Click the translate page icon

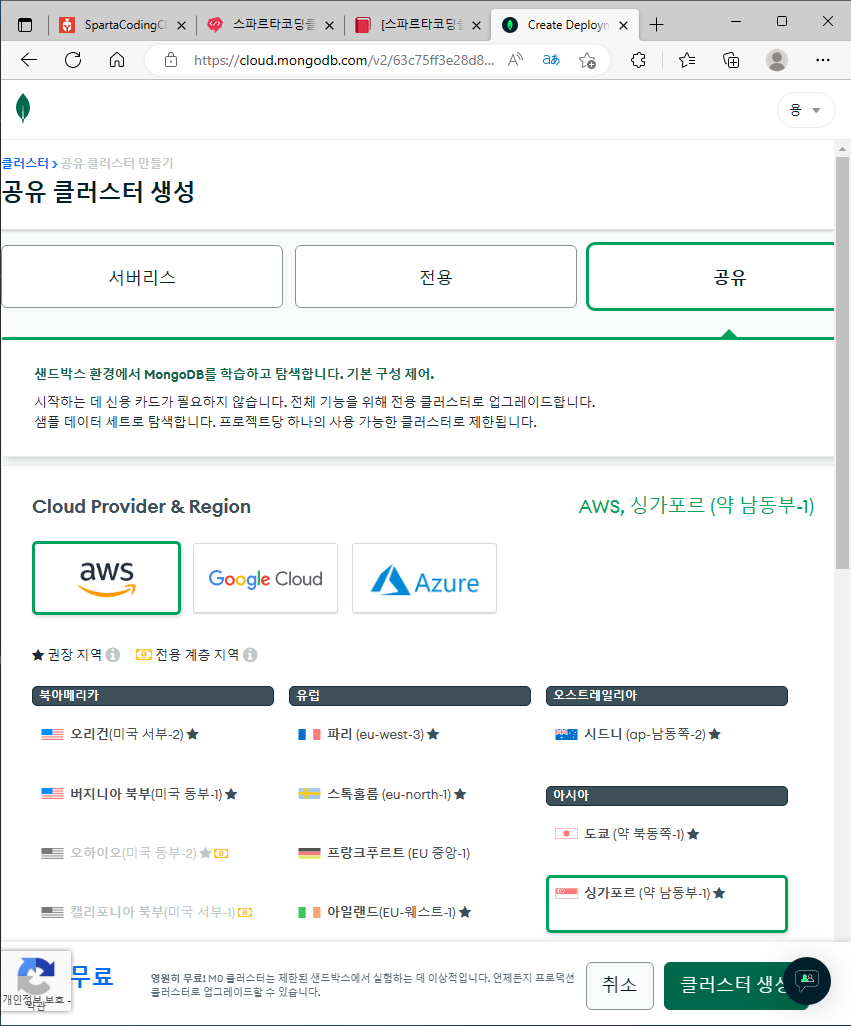tap(551, 60)
